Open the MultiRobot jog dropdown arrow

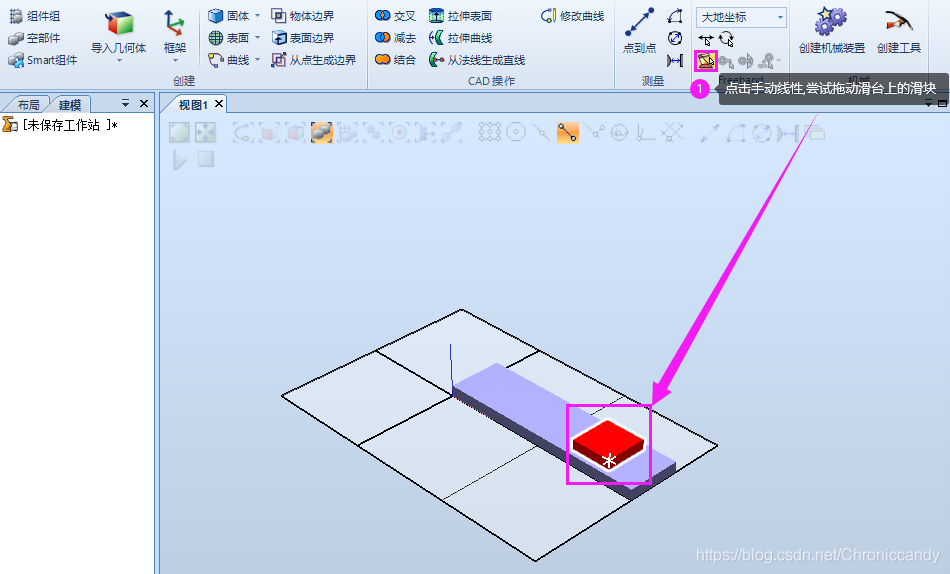click(x=779, y=61)
